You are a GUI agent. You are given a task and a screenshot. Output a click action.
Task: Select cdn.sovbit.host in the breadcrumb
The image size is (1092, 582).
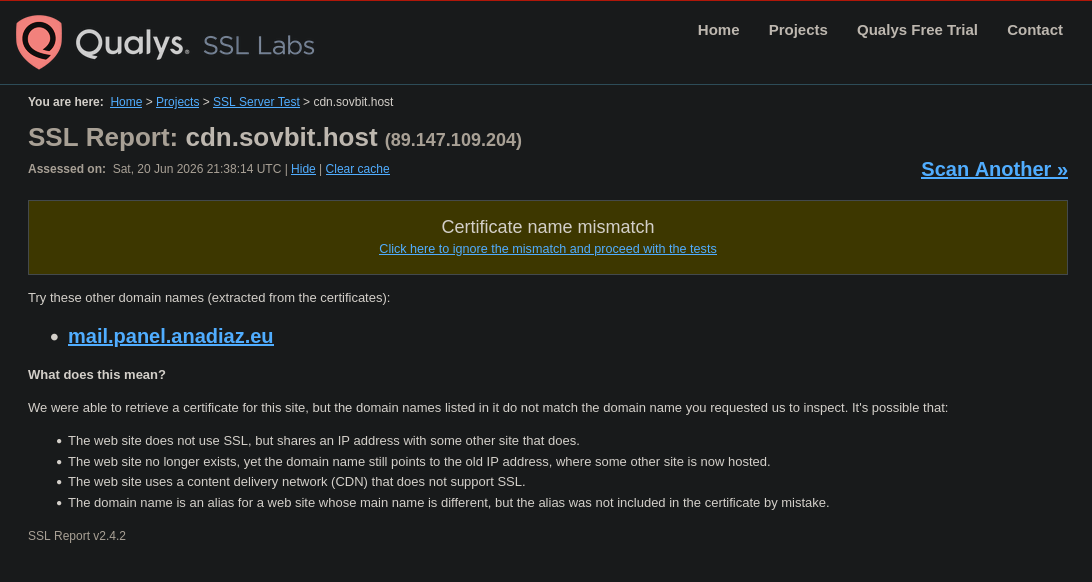click(353, 102)
